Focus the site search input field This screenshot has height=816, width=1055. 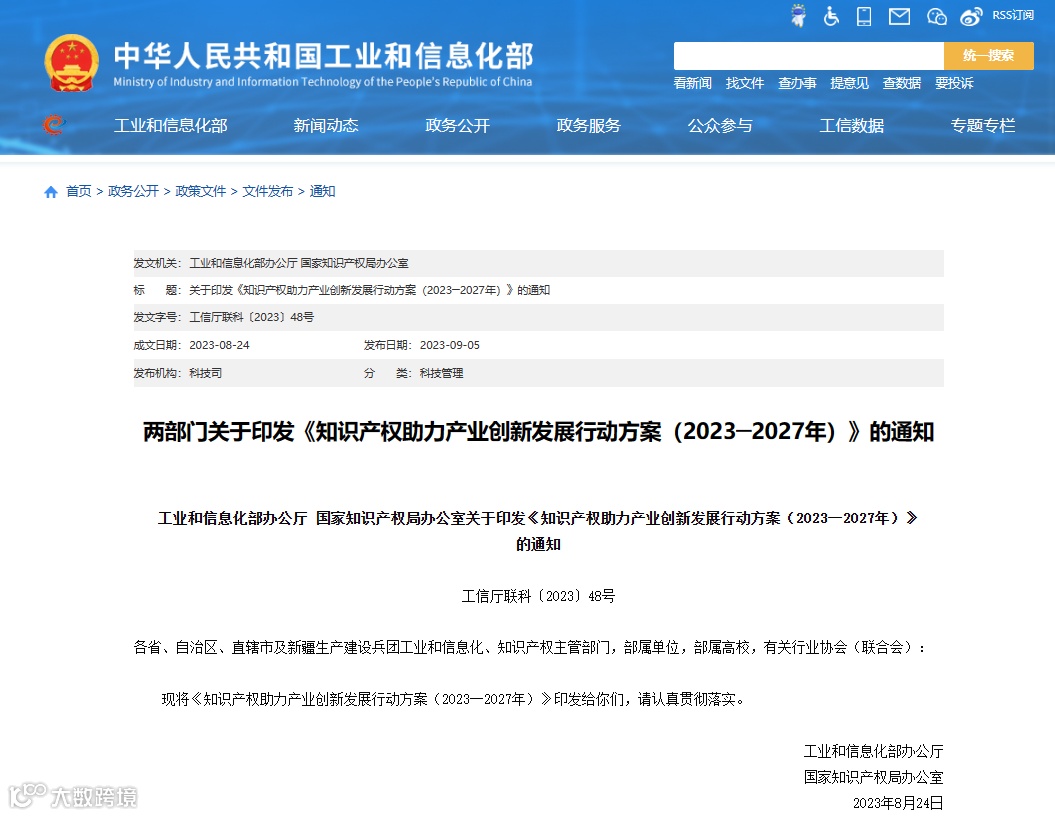809,56
